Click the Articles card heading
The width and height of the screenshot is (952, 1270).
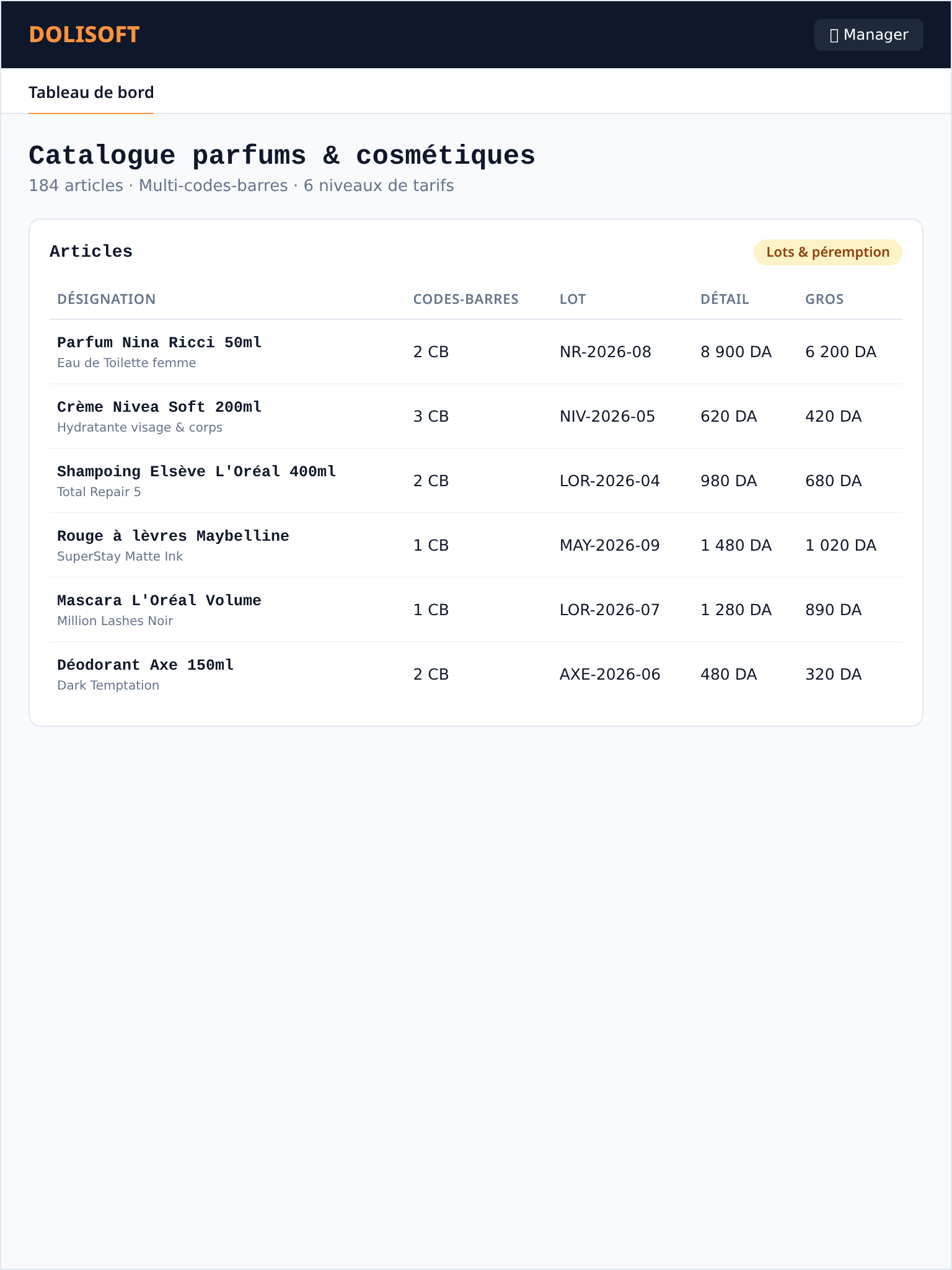click(91, 252)
